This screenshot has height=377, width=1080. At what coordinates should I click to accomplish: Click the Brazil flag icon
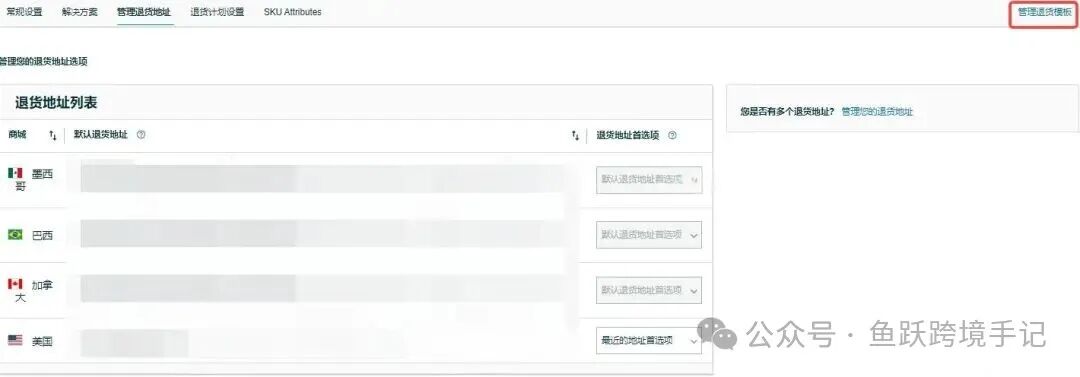click(x=15, y=235)
